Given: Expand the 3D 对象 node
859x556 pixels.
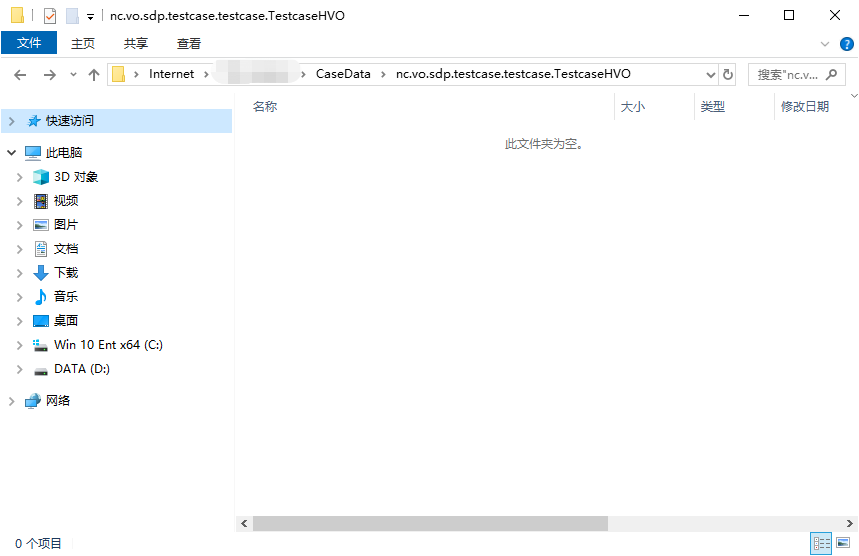Looking at the screenshot, I should [x=20, y=177].
